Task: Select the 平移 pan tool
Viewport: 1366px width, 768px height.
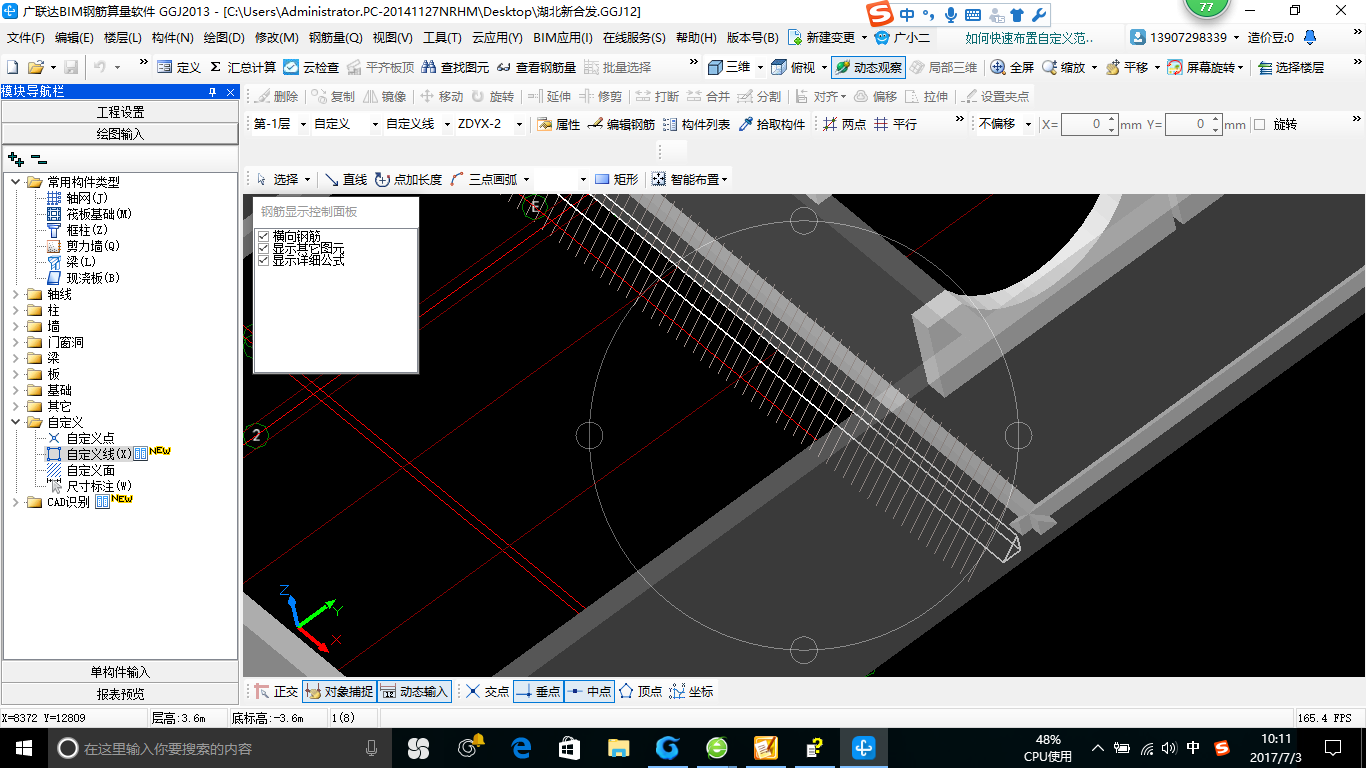Action: click(x=1126, y=67)
